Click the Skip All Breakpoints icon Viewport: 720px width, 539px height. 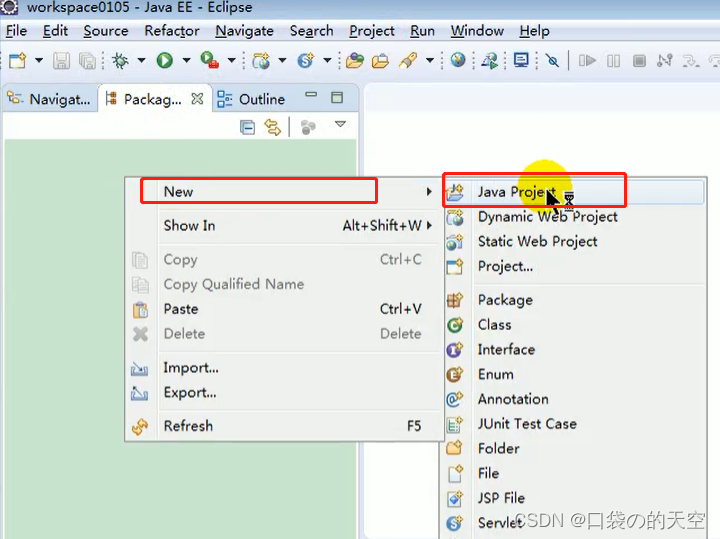[x=552, y=61]
